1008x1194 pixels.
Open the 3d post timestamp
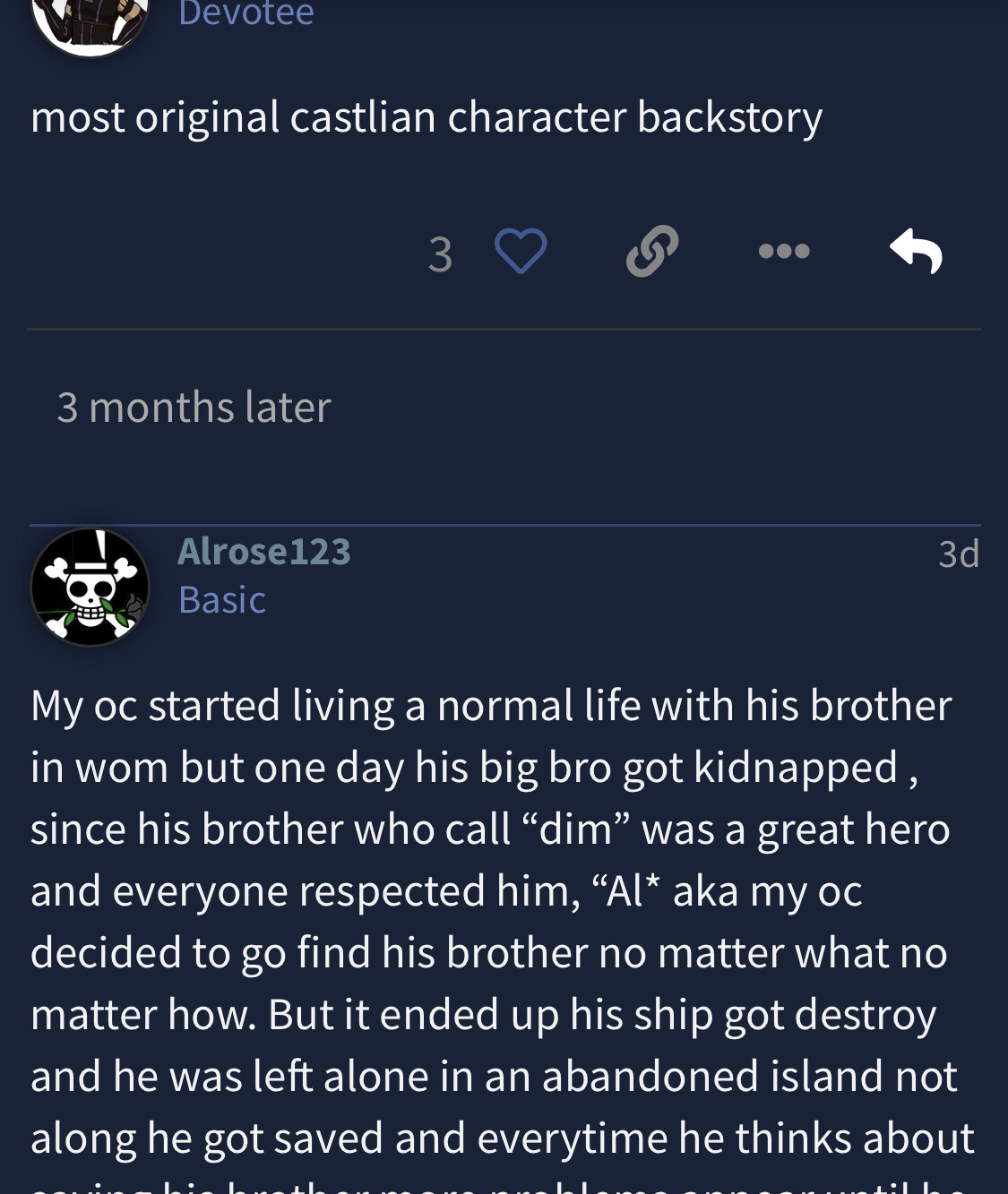tap(958, 554)
